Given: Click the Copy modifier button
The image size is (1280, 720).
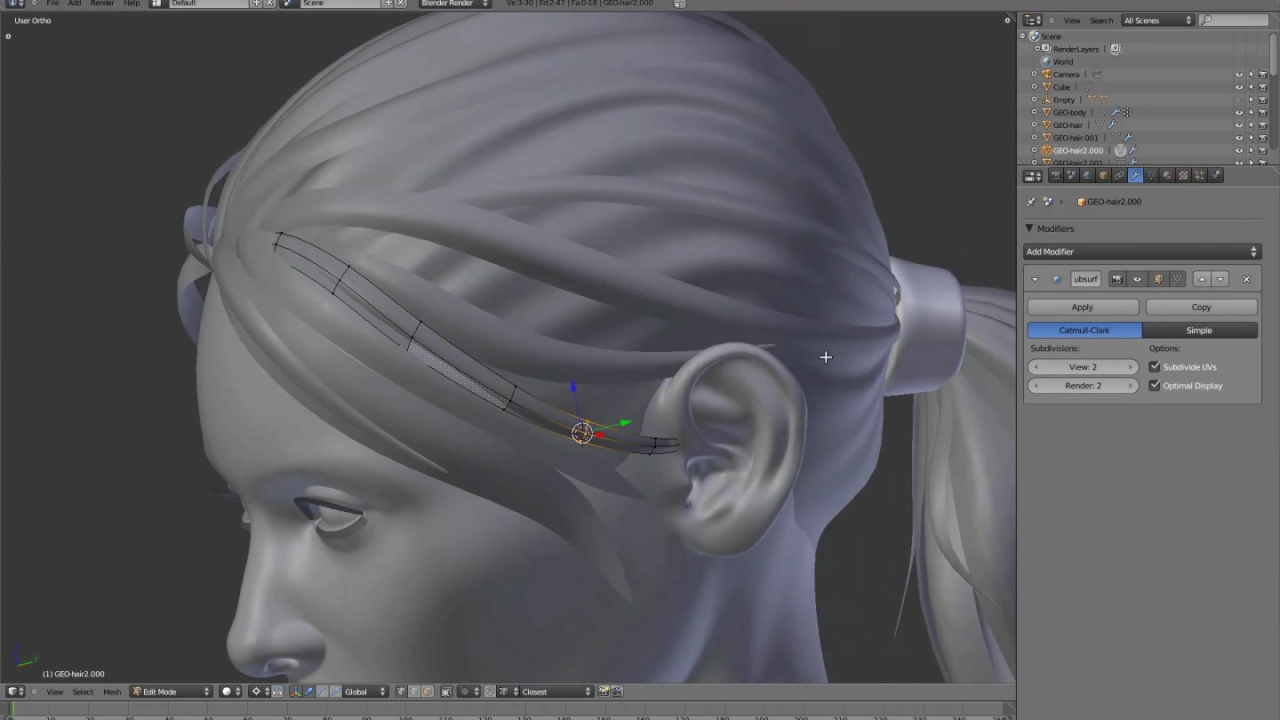Looking at the screenshot, I should 1201,307.
